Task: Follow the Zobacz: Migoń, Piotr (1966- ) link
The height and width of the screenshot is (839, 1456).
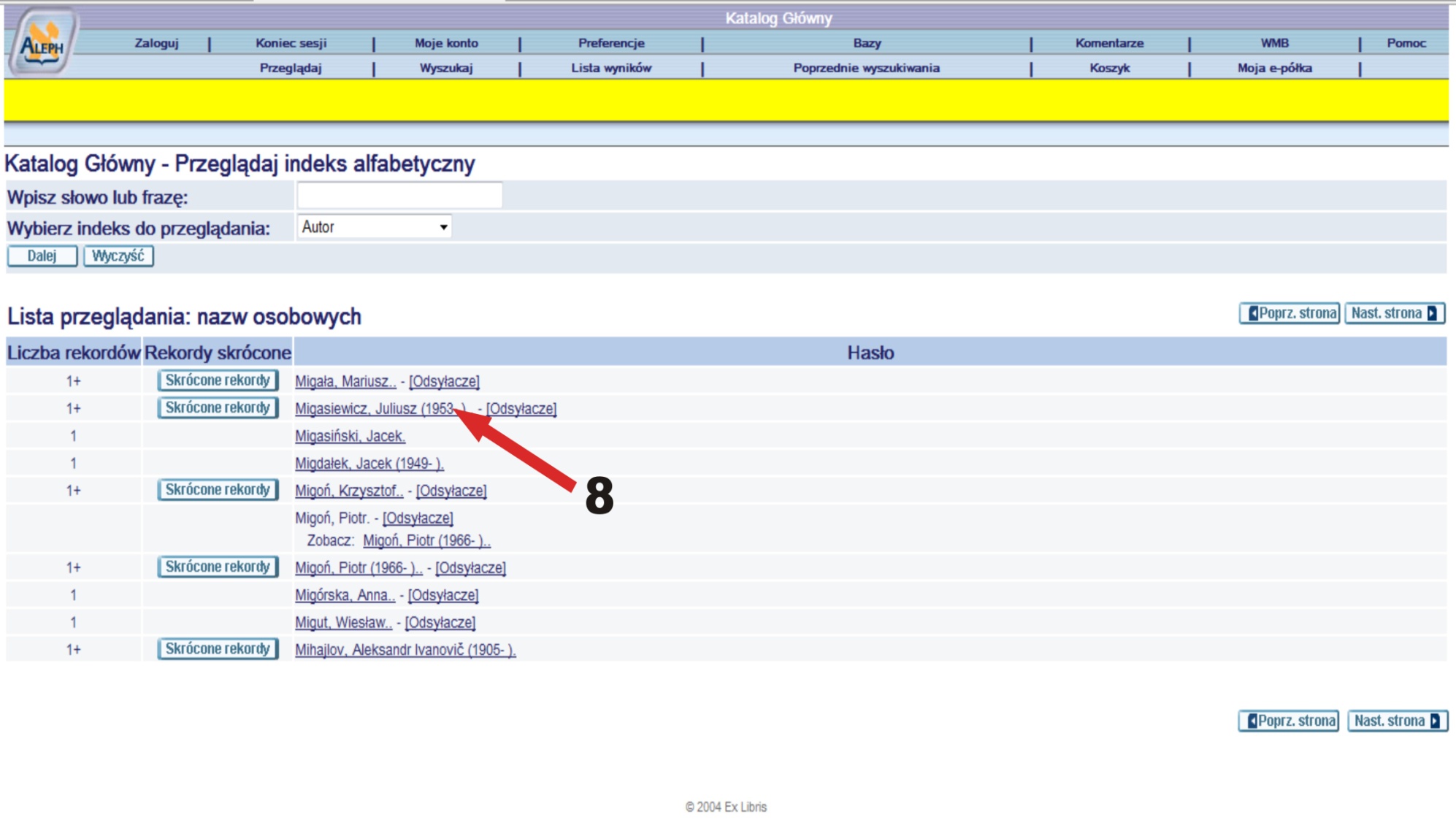Action: point(426,541)
